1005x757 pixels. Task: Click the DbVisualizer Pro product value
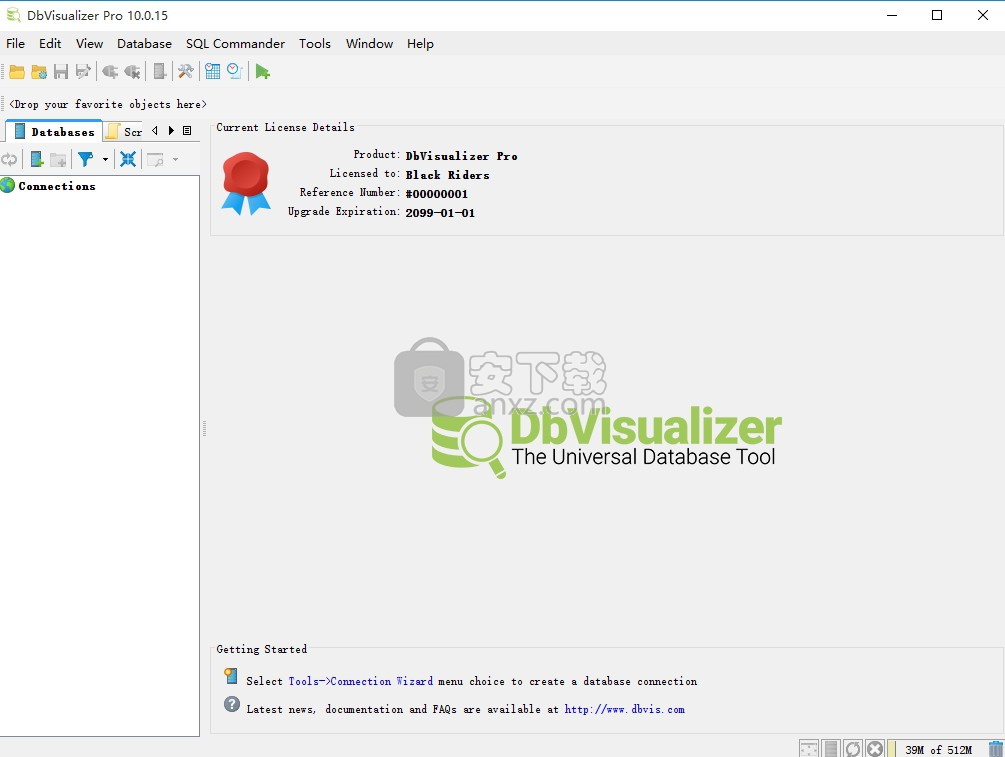pyautogui.click(x=461, y=156)
